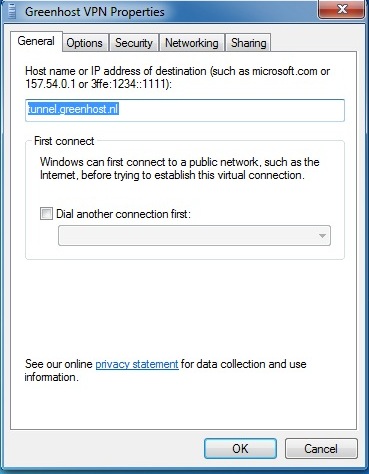369x474 pixels.
Task: Click the 'Dial another connection first:' label text
Action: [x=123, y=214]
